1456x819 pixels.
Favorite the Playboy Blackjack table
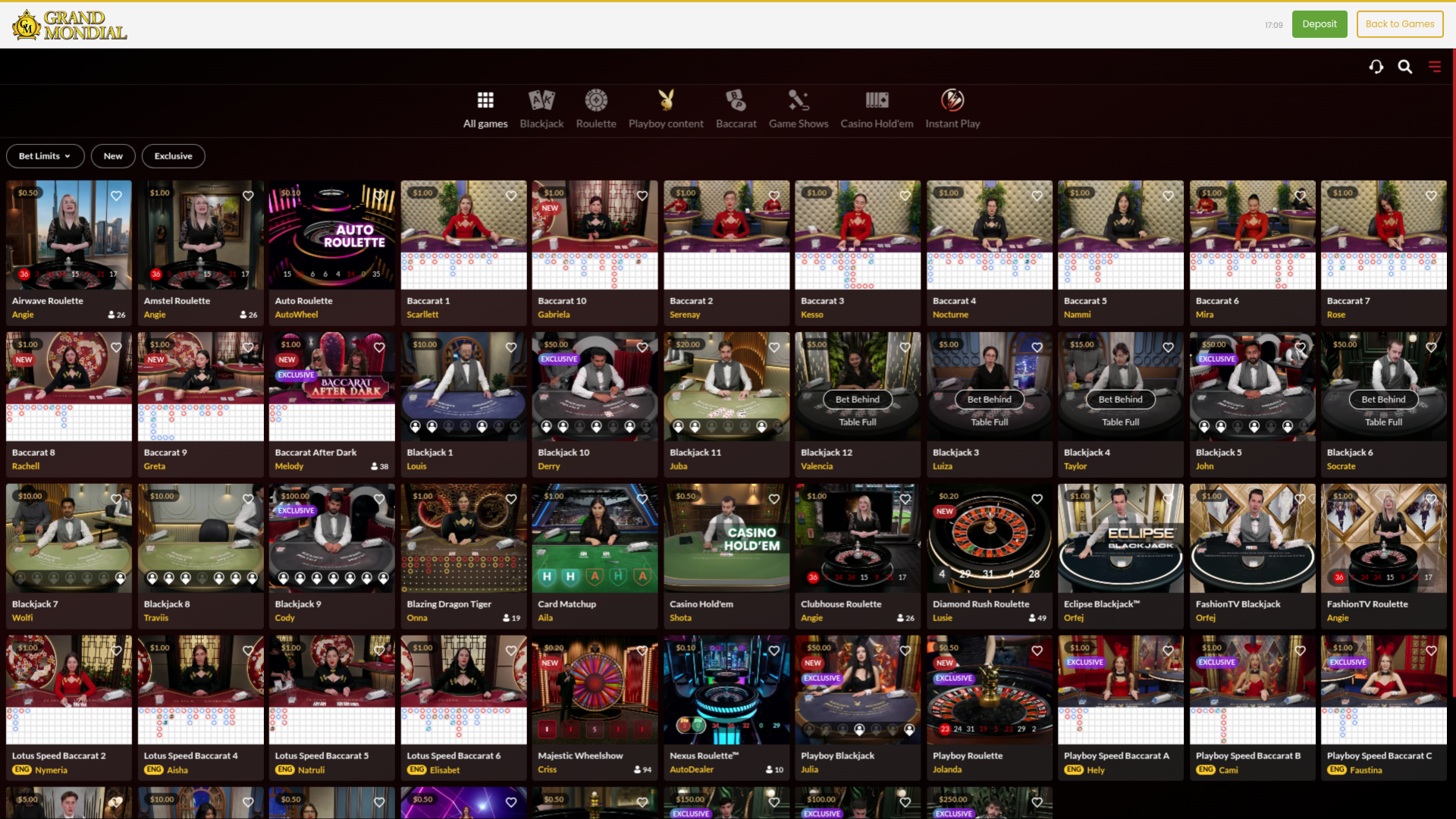[905, 651]
